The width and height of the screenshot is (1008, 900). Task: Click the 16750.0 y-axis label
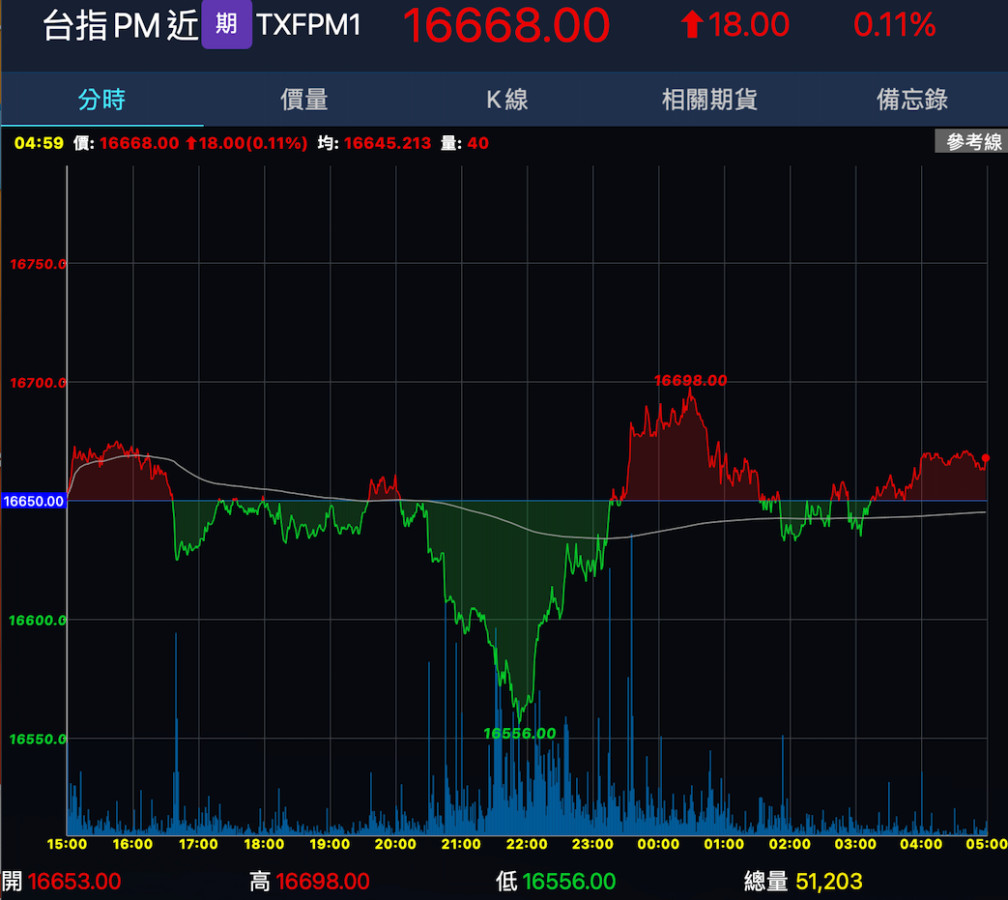(x=37, y=264)
